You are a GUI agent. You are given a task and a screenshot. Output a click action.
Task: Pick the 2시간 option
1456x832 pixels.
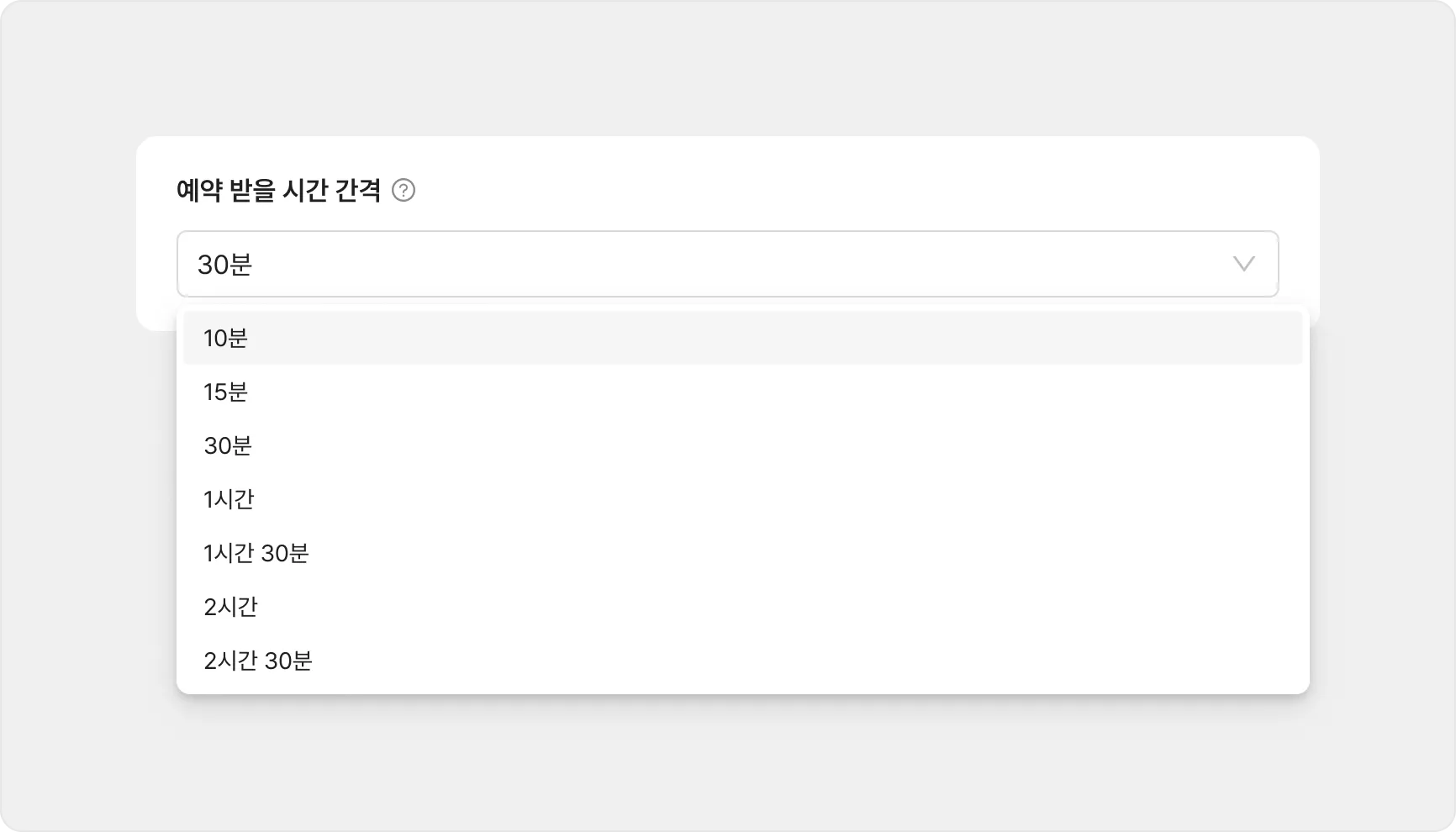point(743,607)
